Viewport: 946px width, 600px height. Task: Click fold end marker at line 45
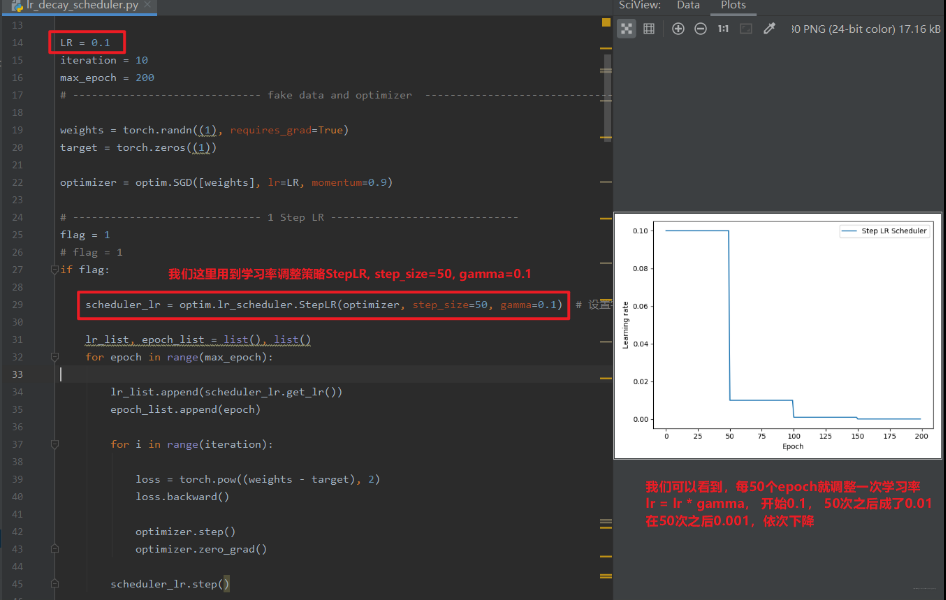pyautogui.click(x=54, y=584)
